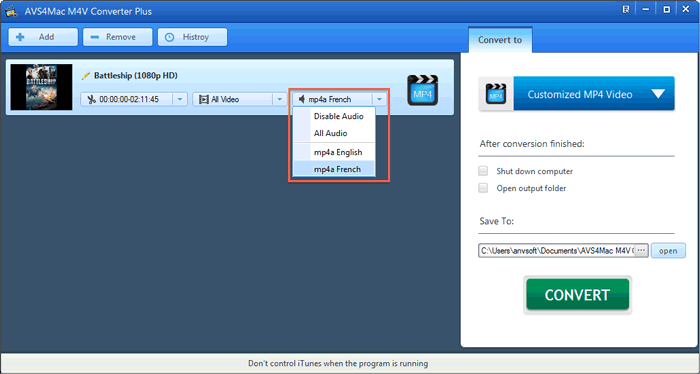The image size is (700, 374).
Task: Click the Add button
Action: click(43, 37)
